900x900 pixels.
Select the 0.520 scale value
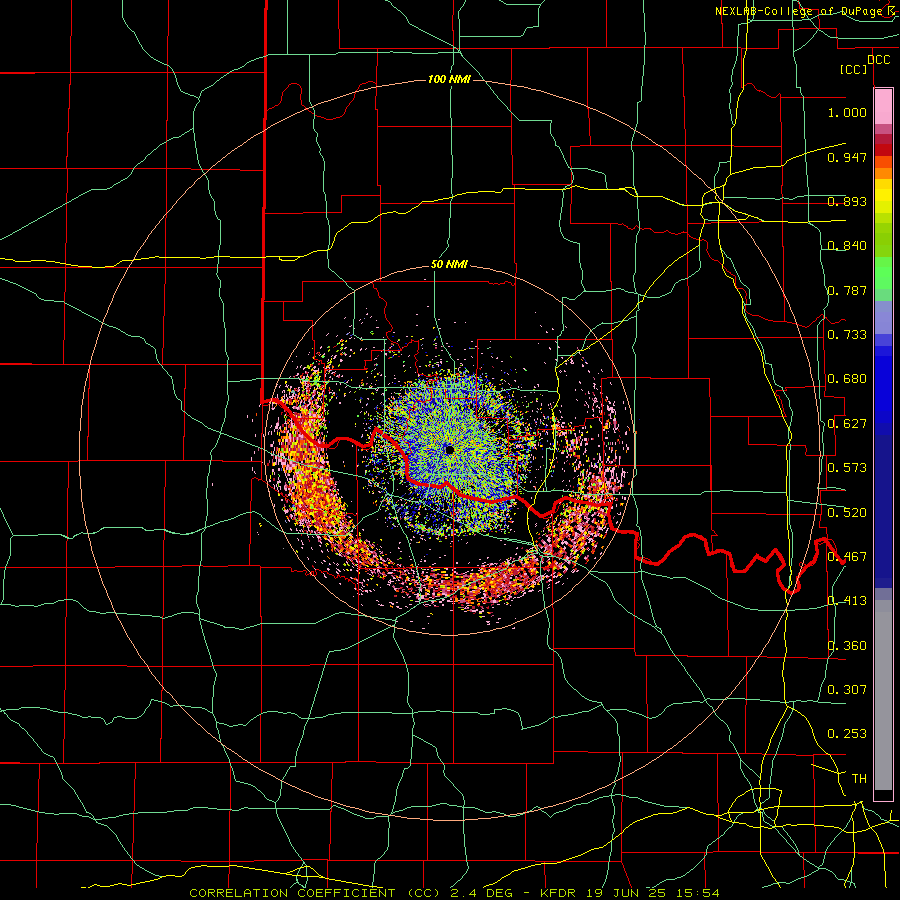[847, 513]
